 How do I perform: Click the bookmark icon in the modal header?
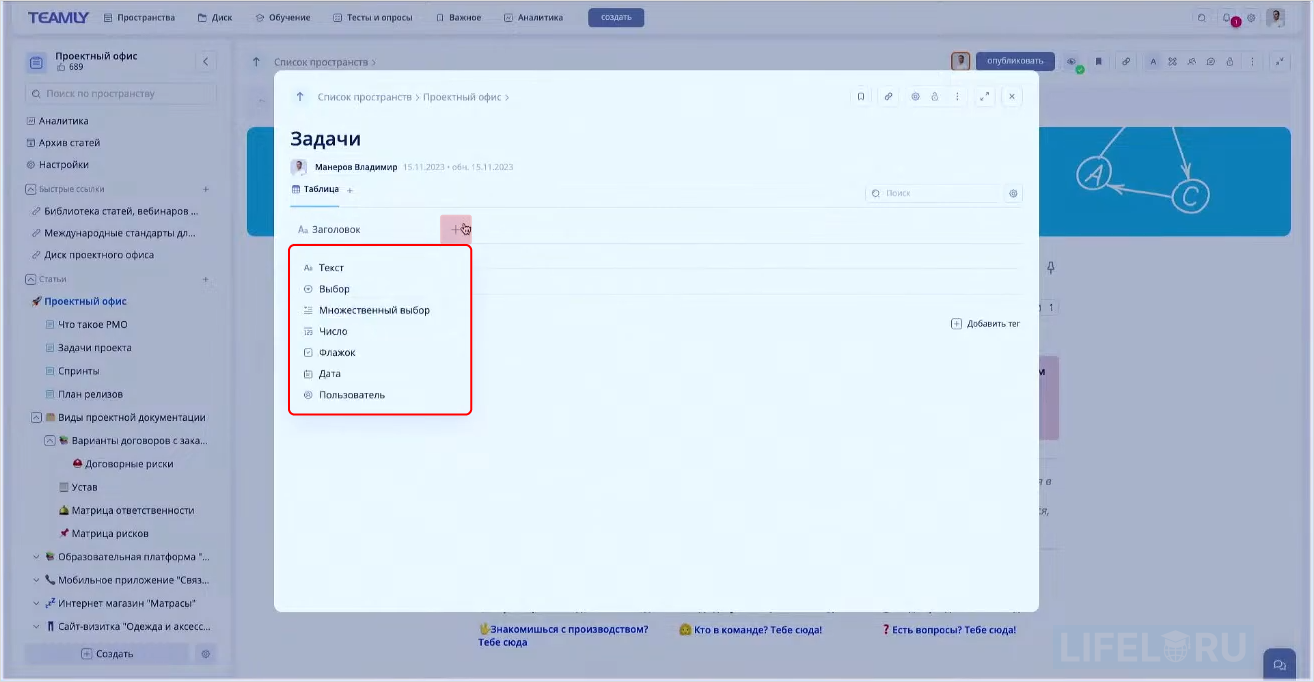click(861, 96)
